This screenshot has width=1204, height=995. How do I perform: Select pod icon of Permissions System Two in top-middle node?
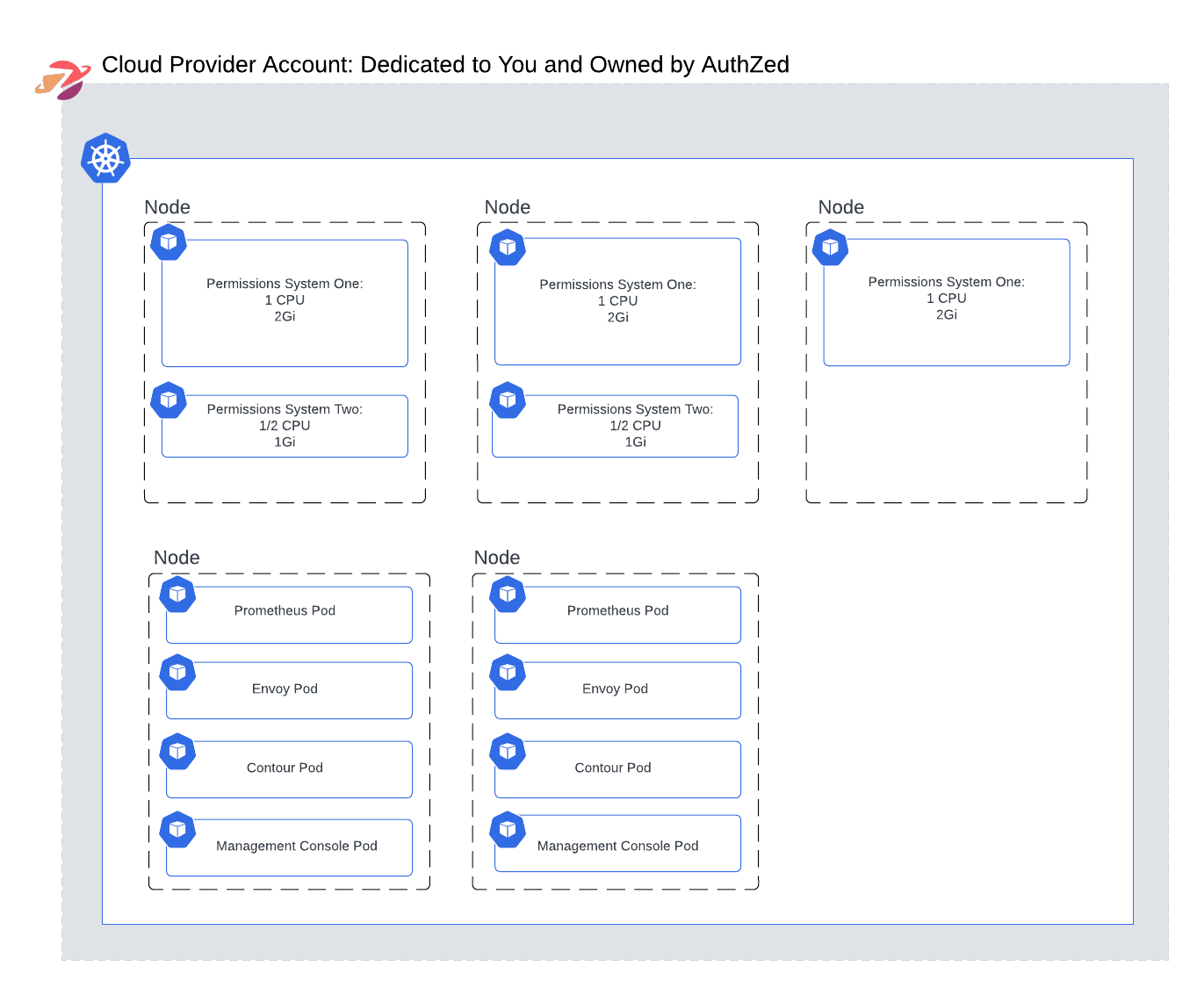pos(508,400)
